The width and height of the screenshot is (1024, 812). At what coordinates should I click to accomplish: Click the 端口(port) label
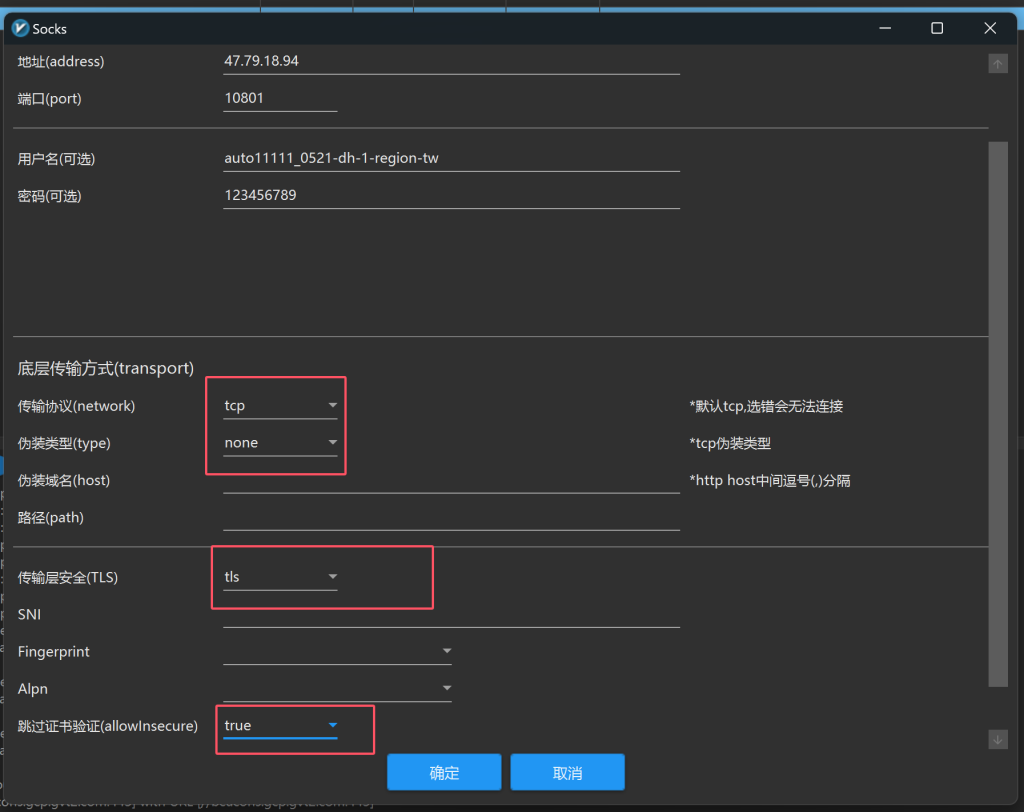[50, 99]
